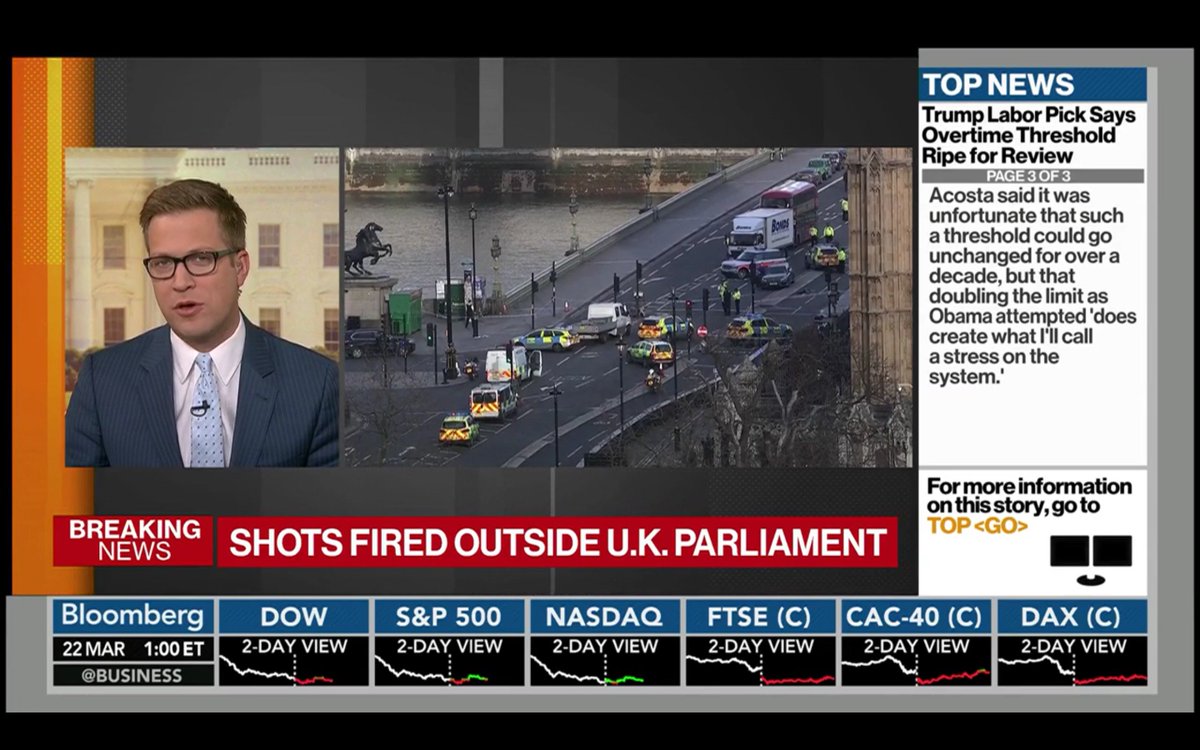Click the Acosta story paragraph text

pos(1033,286)
